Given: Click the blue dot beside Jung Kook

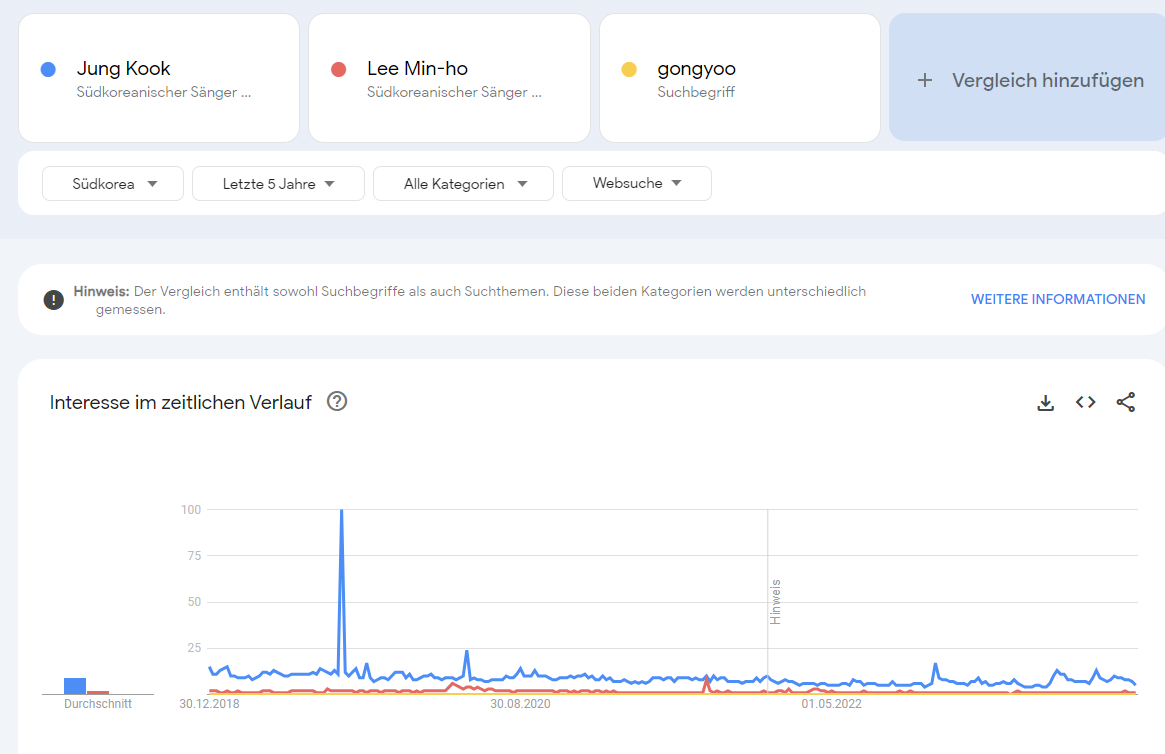Looking at the screenshot, I should [x=47, y=69].
